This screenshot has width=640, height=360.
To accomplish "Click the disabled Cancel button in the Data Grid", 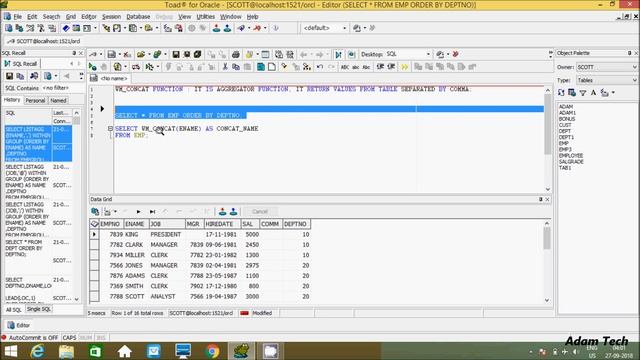I will click(260, 211).
